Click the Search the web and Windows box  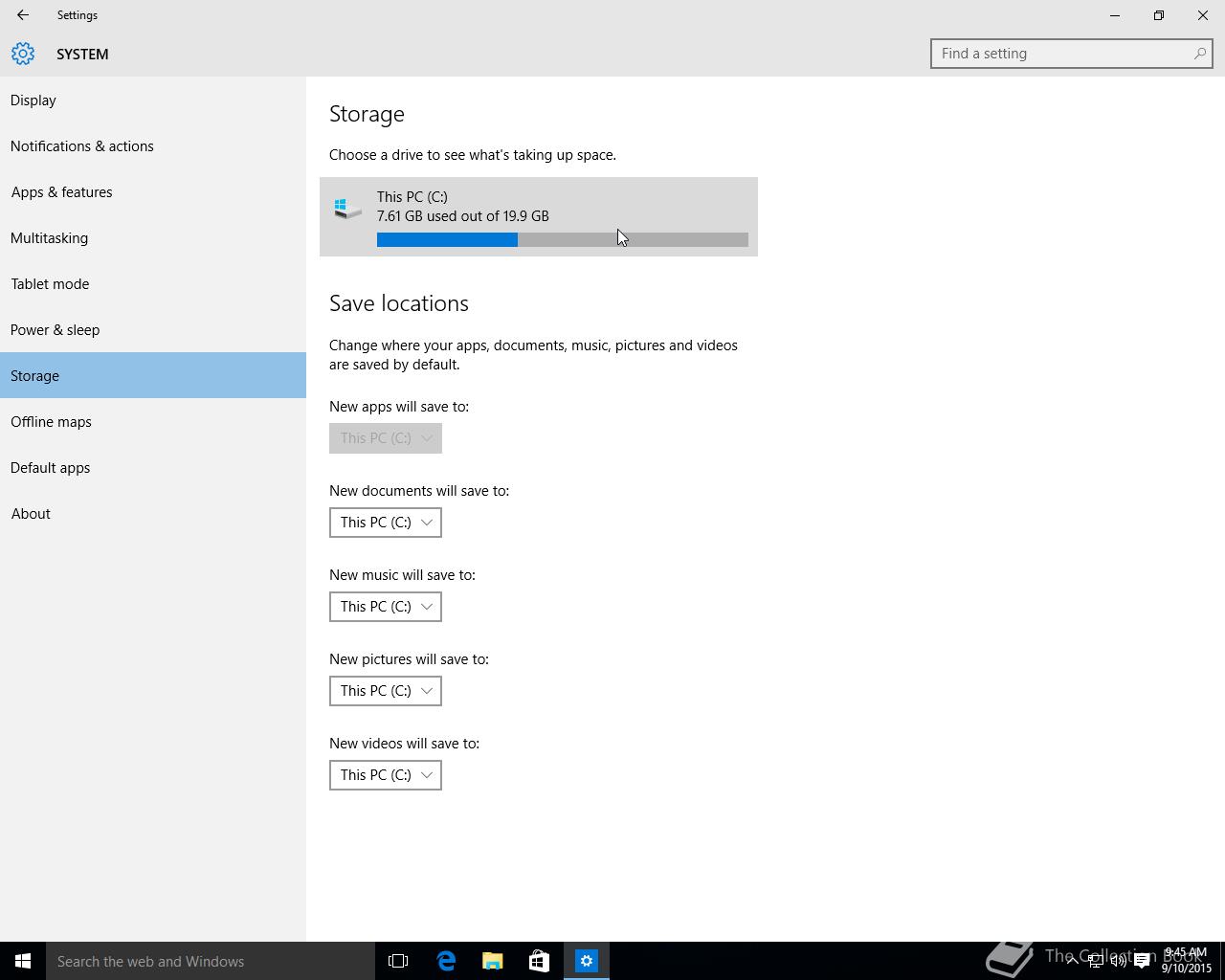tap(211, 961)
